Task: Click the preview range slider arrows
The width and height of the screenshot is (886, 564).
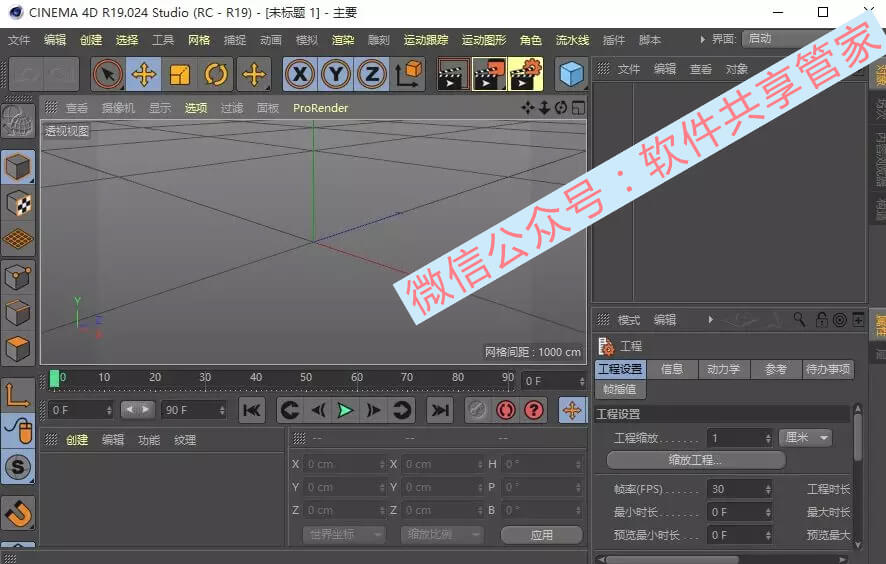Action: [137, 410]
